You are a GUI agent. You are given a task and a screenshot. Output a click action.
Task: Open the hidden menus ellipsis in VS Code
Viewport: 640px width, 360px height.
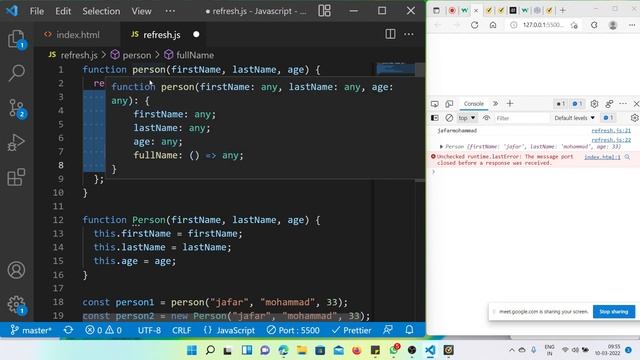point(170,11)
